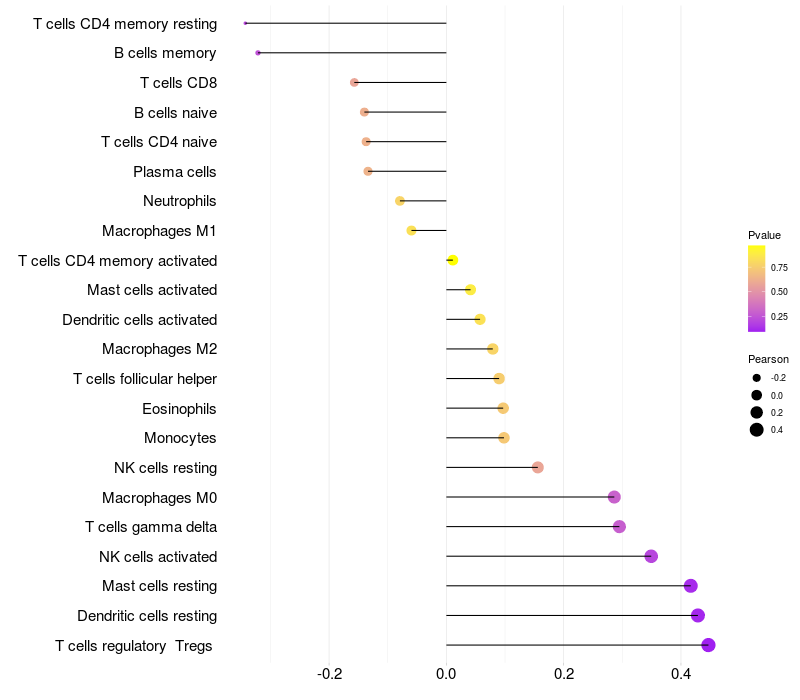Click the Pearson -0.2 legend circle

point(757,378)
